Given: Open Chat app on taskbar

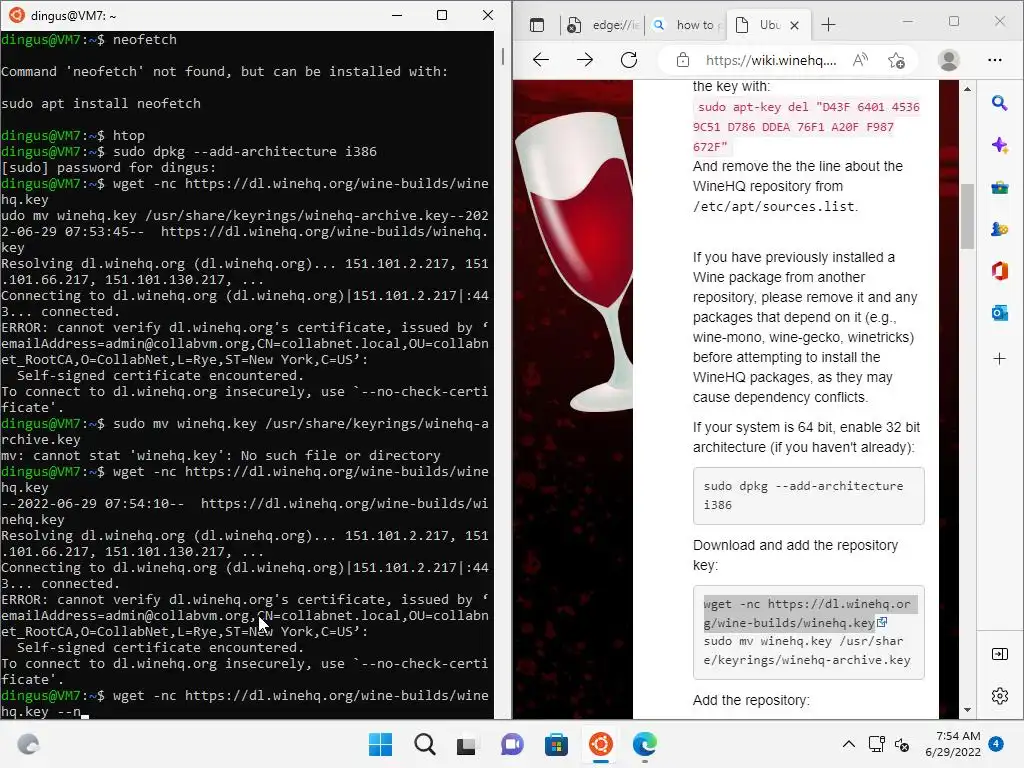Looking at the screenshot, I should pyautogui.click(x=512, y=744).
